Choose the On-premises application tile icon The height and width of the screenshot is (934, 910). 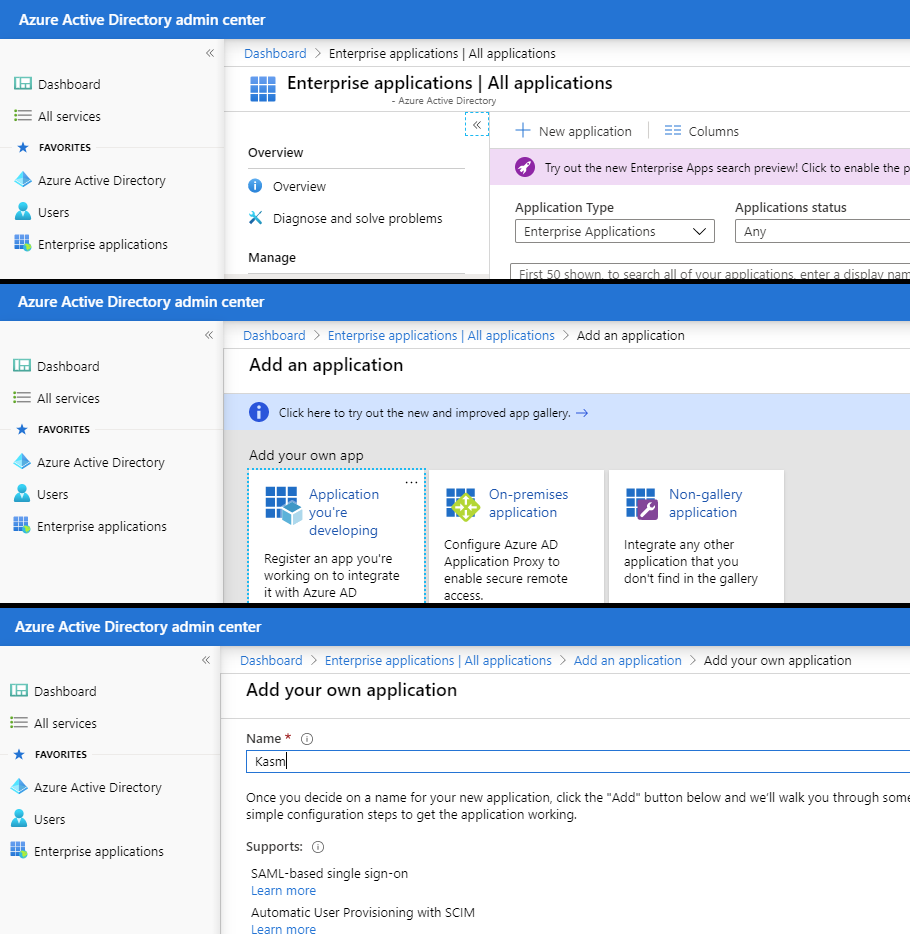462,504
